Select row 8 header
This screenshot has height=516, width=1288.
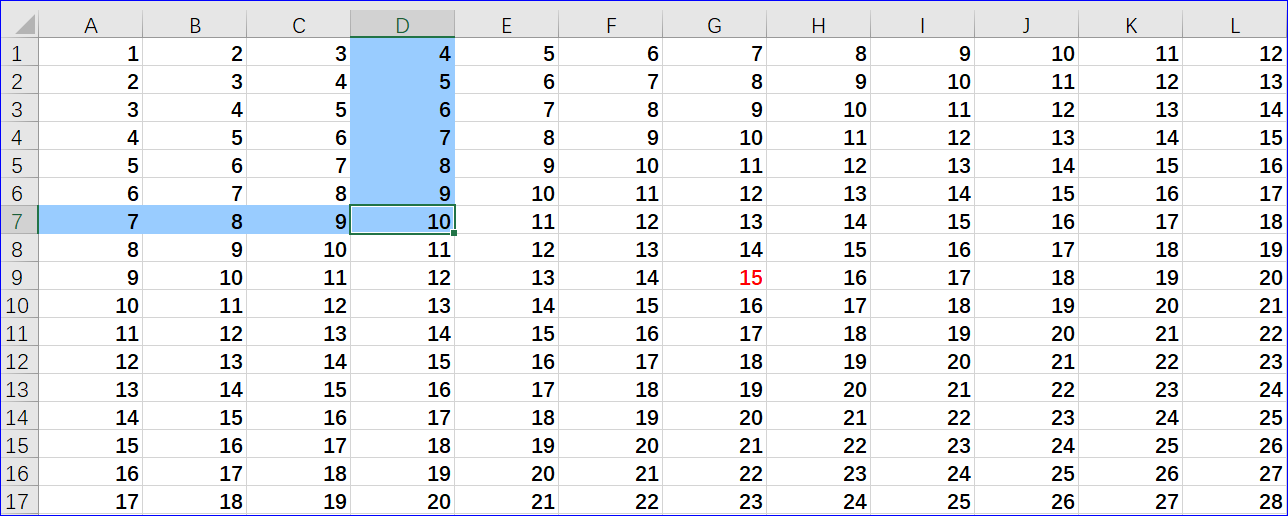pos(20,249)
